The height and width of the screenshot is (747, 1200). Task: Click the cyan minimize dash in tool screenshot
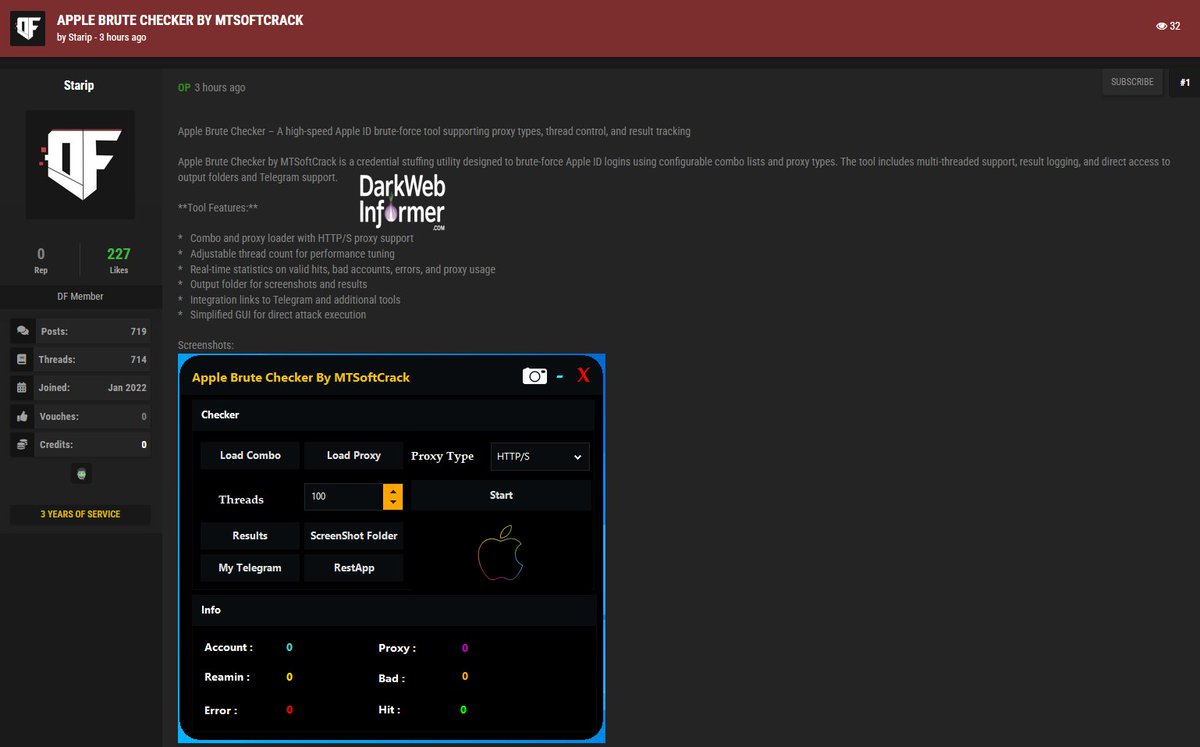click(560, 376)
